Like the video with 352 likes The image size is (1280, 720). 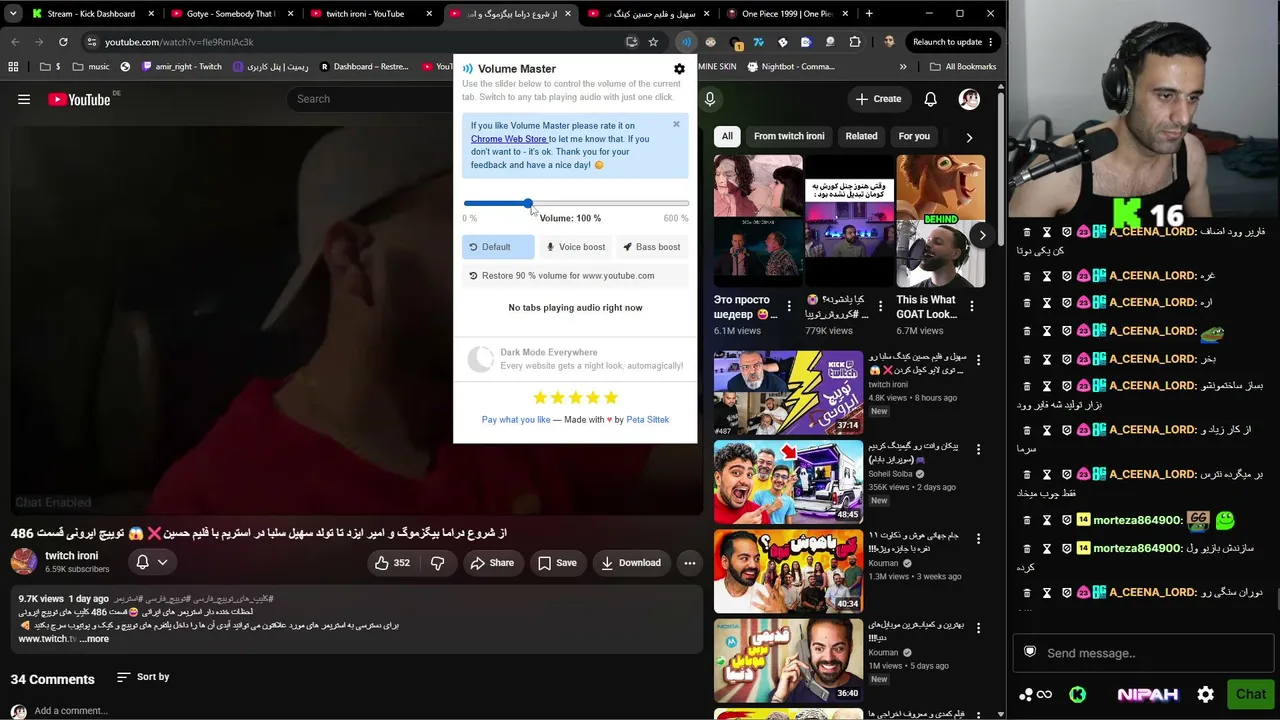tap(392, 563)
